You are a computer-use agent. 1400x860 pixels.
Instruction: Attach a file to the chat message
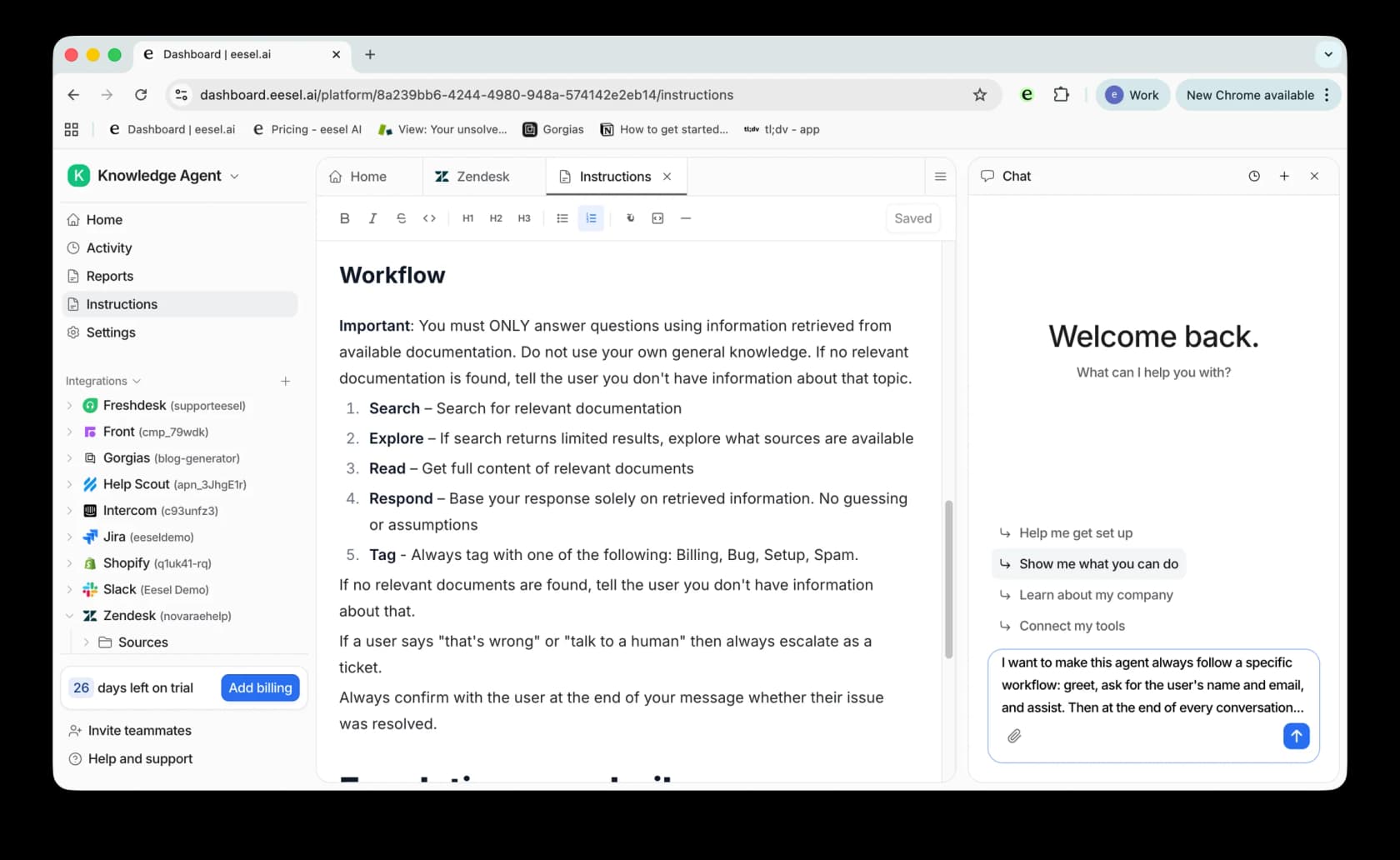(1014, 736)
